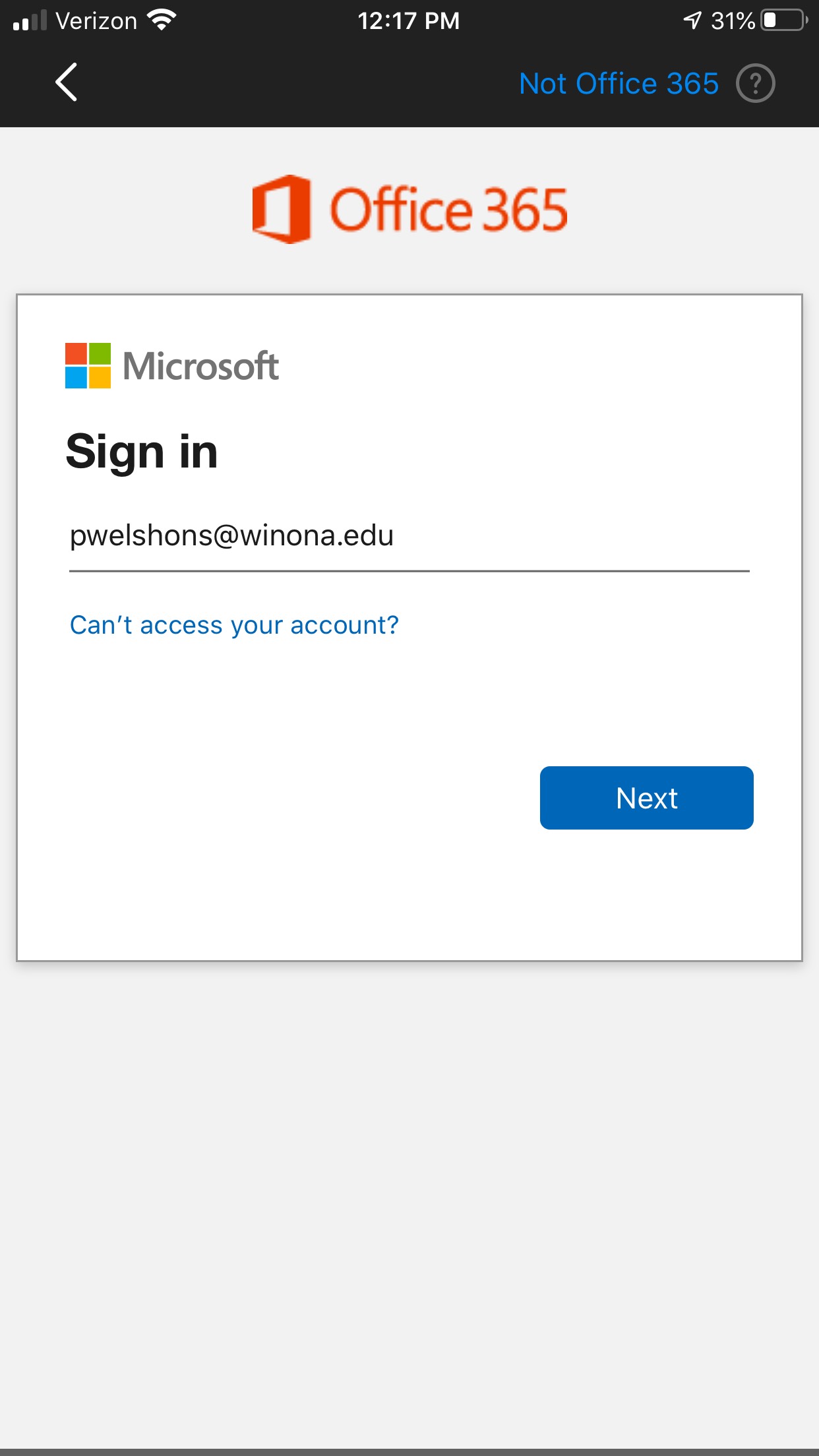
Task: Focus the email address input field
Action: pos(409,535)
